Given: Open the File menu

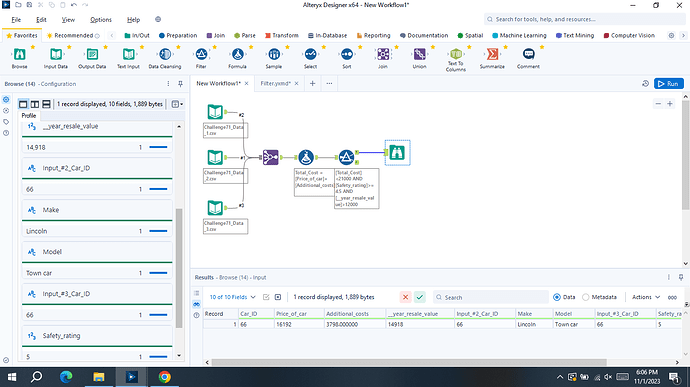Looking at the screenshot, I should (x=16, y=19).
